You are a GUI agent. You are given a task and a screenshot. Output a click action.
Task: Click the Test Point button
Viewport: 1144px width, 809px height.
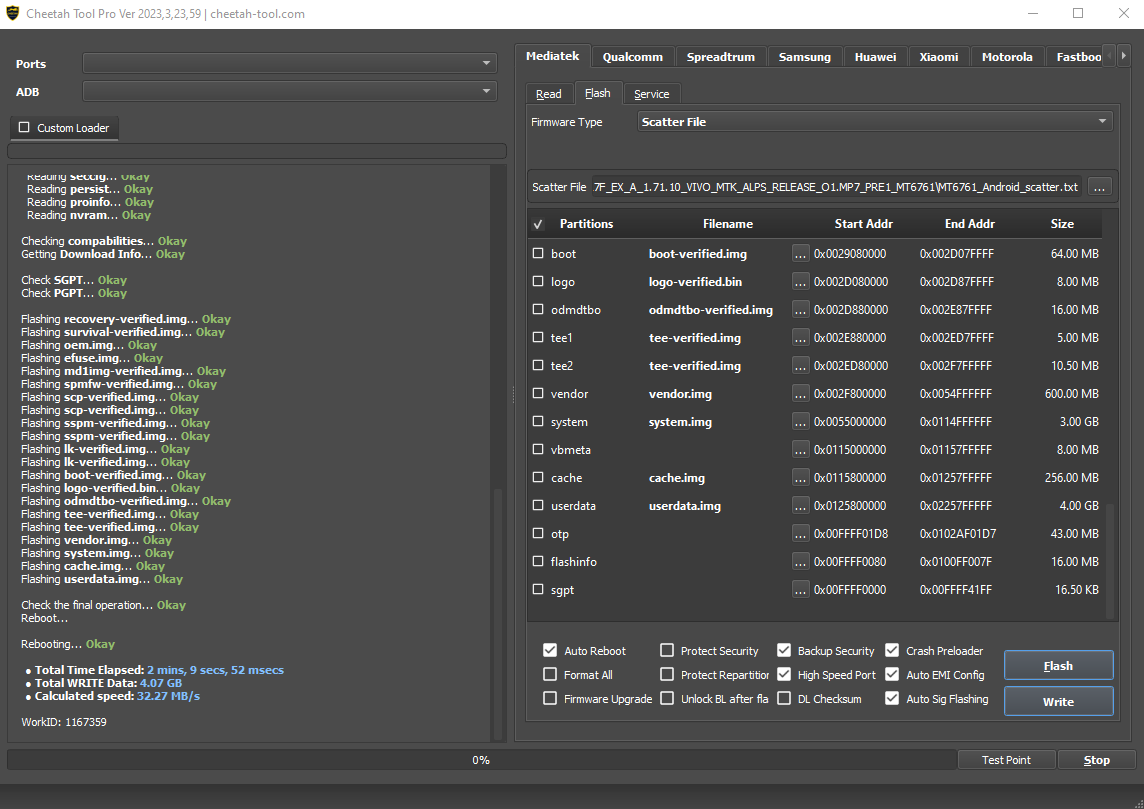[x=1006, y=760]
